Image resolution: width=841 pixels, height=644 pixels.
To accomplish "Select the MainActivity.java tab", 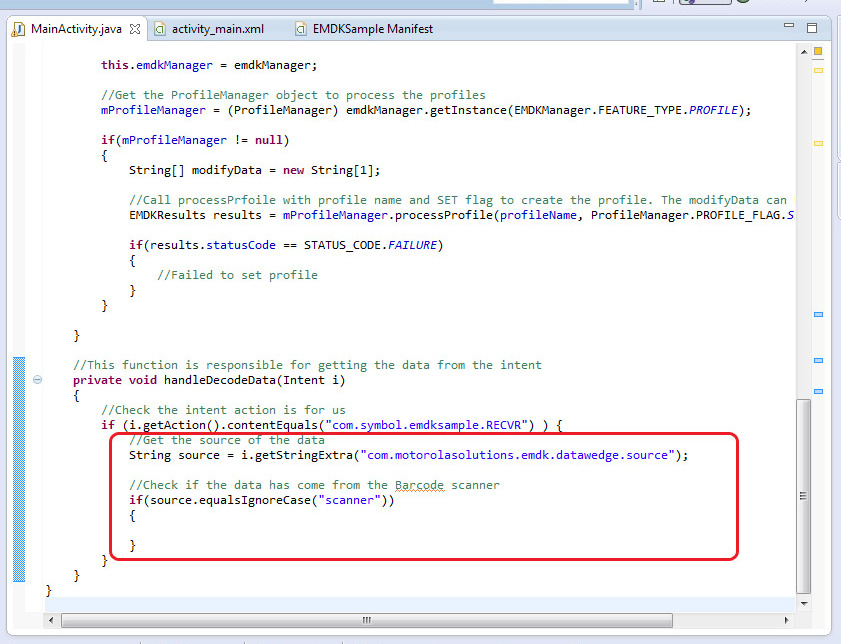I will pyautogui.click(x=76, y=29).
